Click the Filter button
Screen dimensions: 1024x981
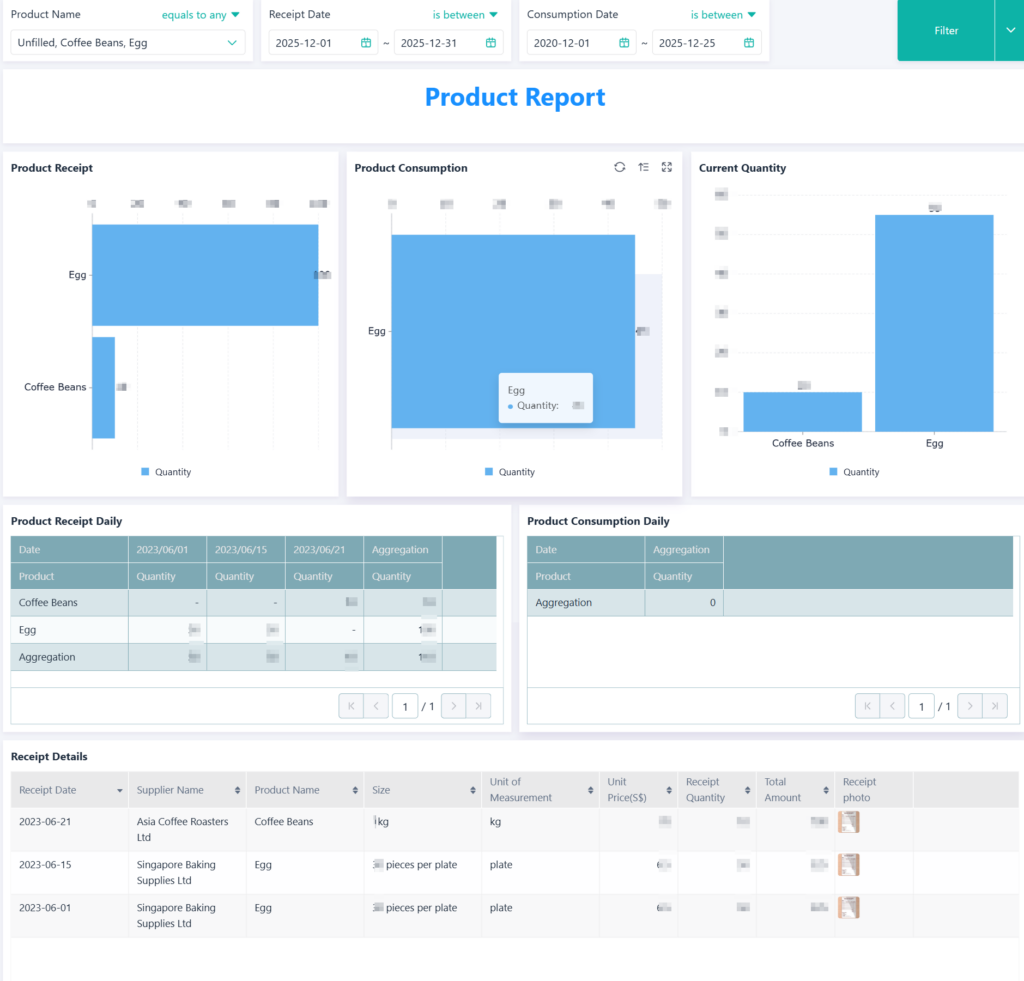tap(946, 31)
